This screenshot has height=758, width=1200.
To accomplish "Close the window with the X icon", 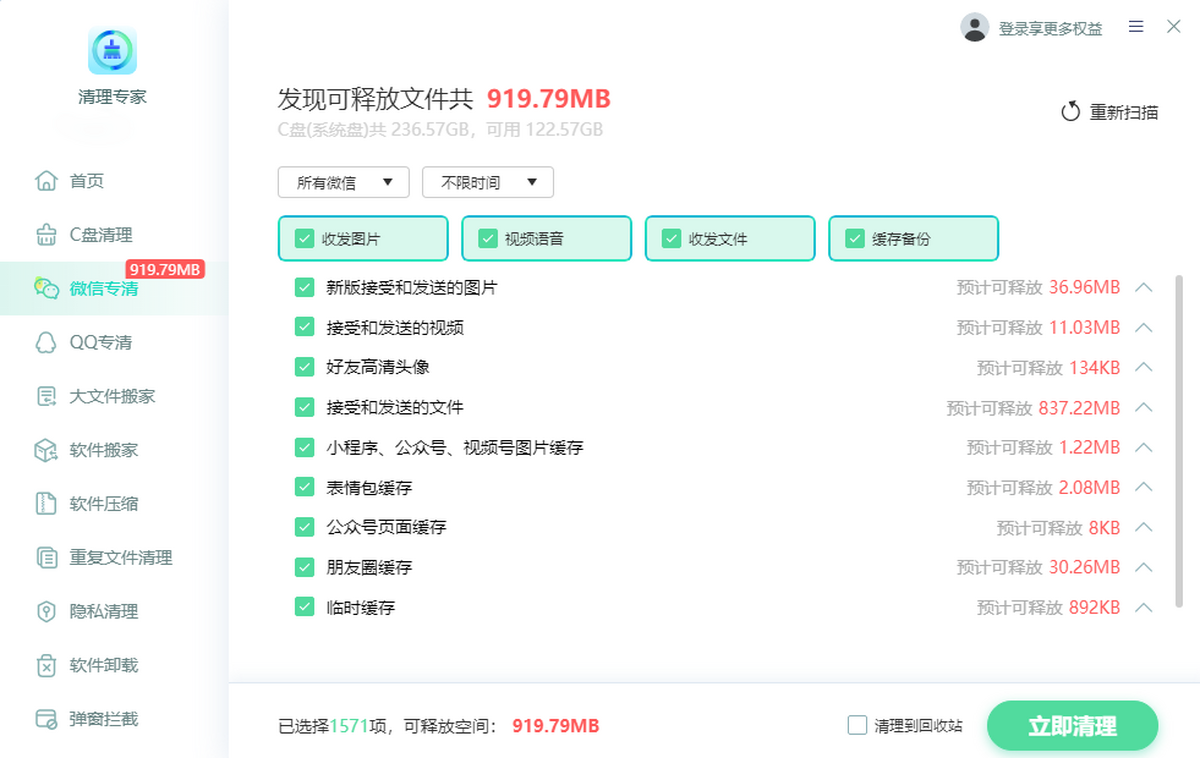I will 1174,27.
